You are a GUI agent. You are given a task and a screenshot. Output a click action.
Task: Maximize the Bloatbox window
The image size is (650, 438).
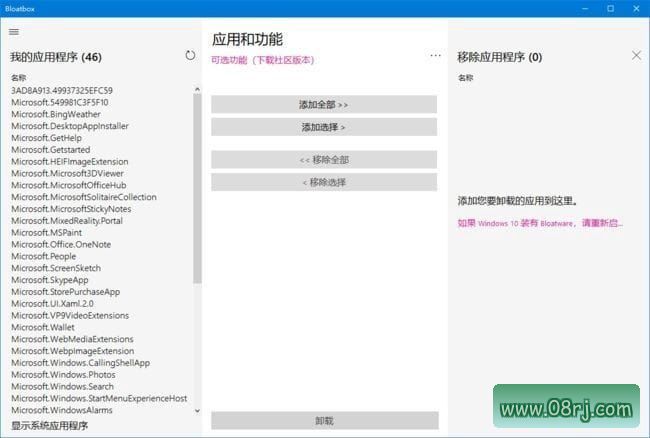click(611, 8)
